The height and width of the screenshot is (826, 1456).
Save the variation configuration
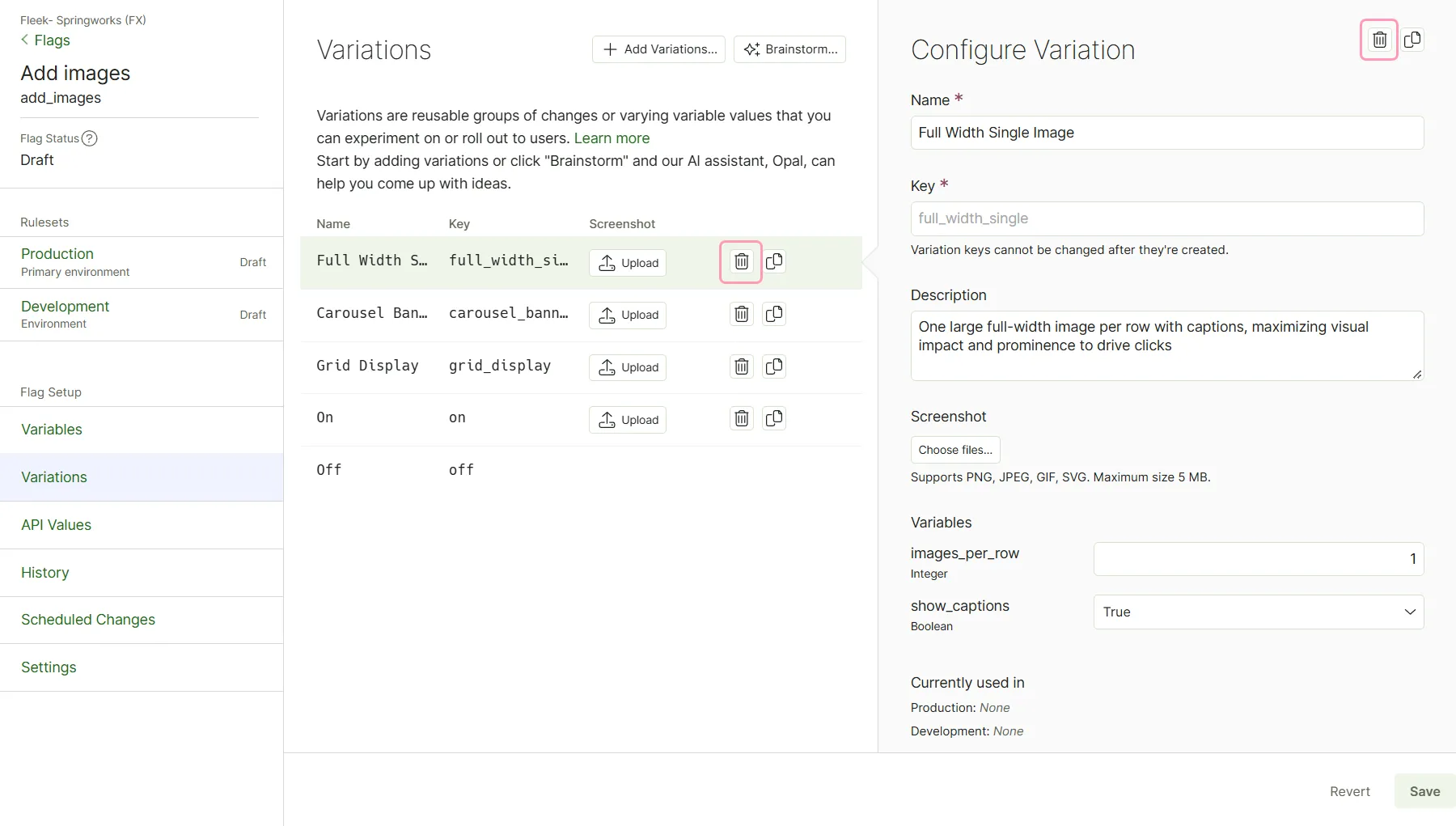click(x=1424, y=791)
